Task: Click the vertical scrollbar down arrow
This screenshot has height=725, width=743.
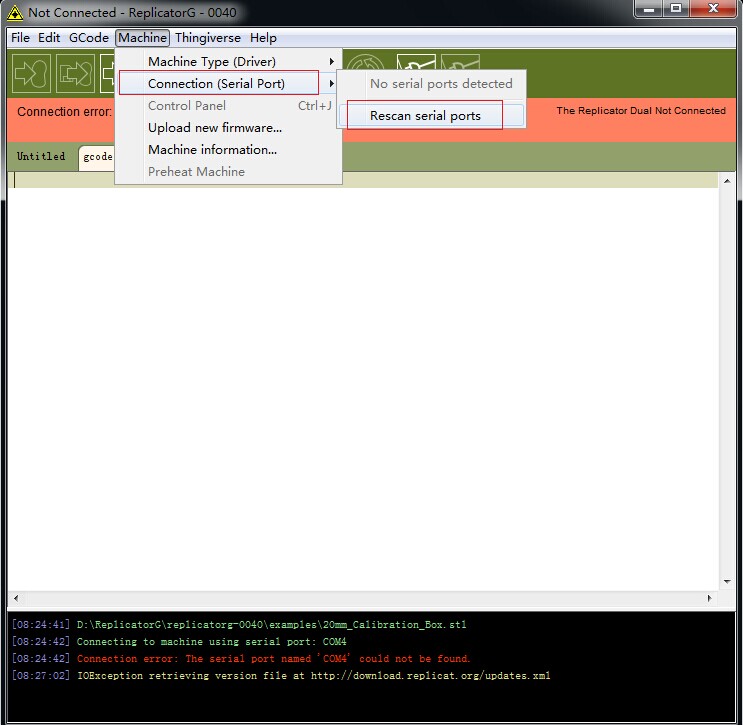Action: [727, 581]
